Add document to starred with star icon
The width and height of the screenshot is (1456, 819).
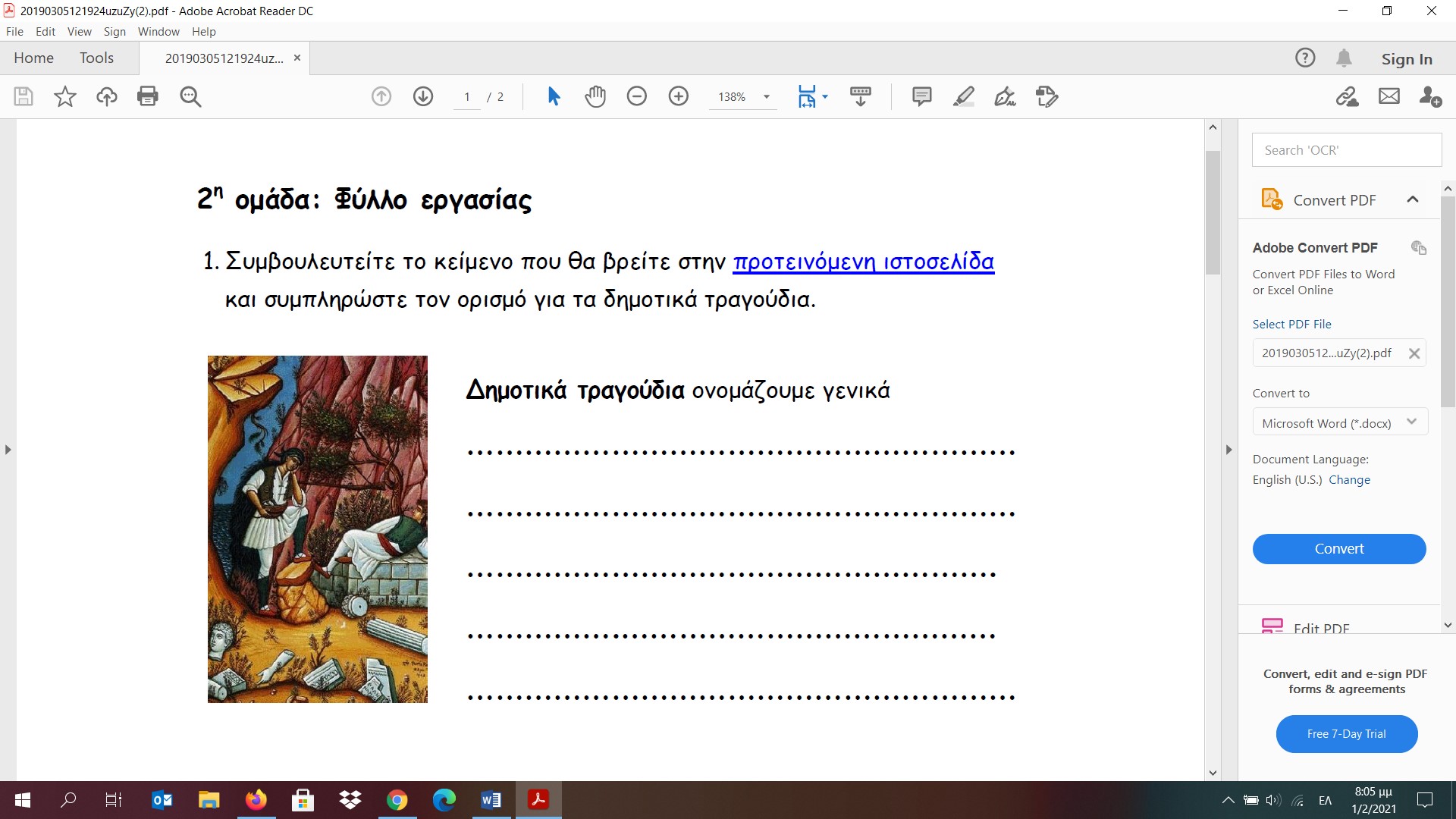coord(65,96)
